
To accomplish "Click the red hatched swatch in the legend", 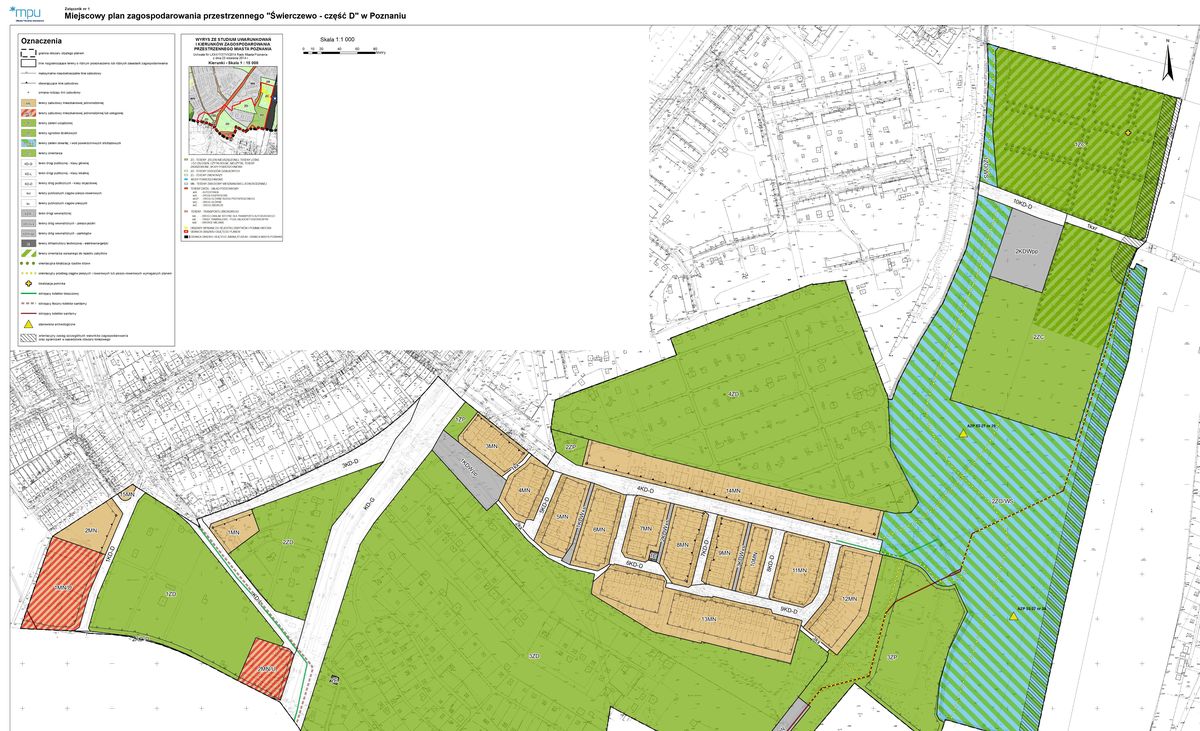I will 30,113.
